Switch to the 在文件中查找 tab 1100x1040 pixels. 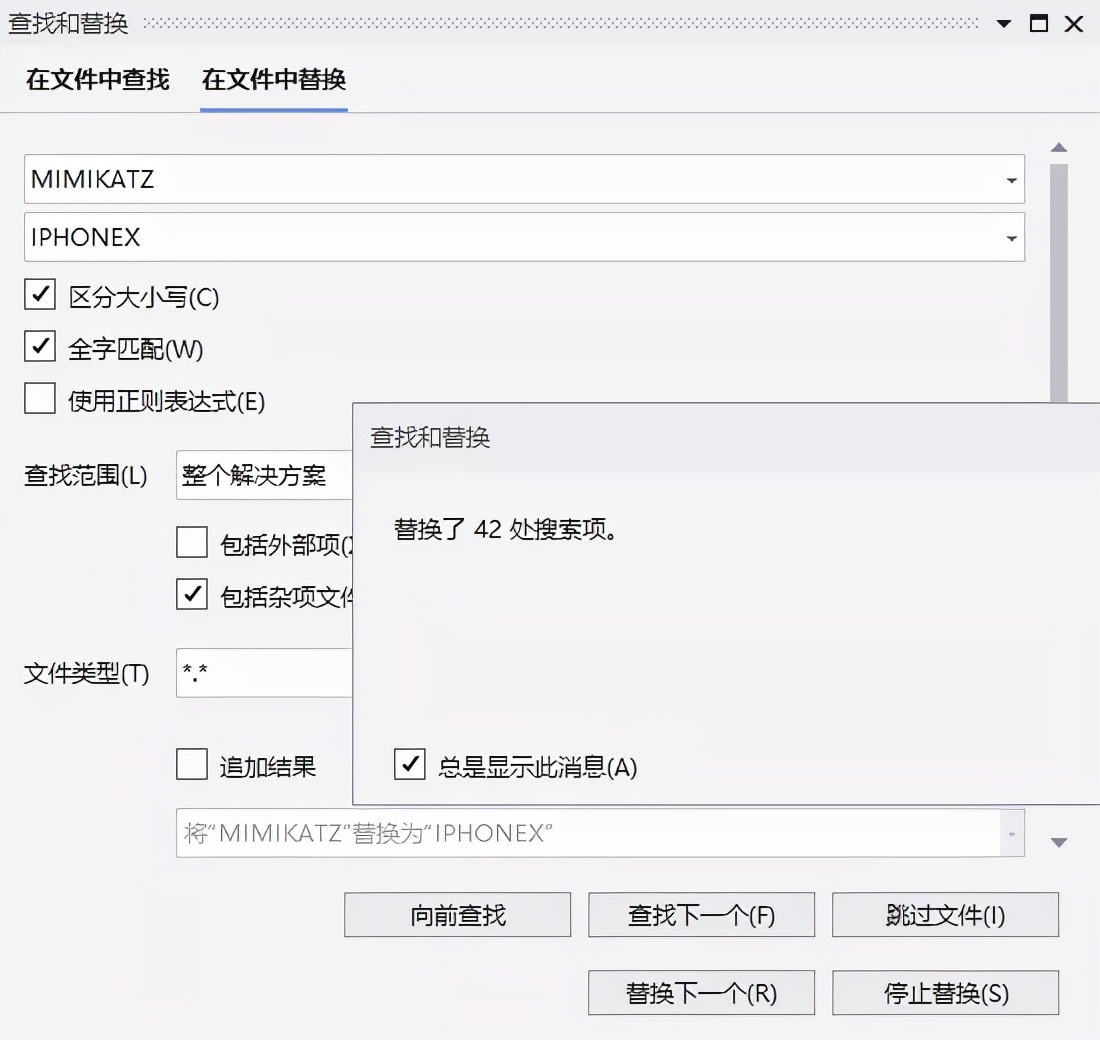tap(95, 79)
